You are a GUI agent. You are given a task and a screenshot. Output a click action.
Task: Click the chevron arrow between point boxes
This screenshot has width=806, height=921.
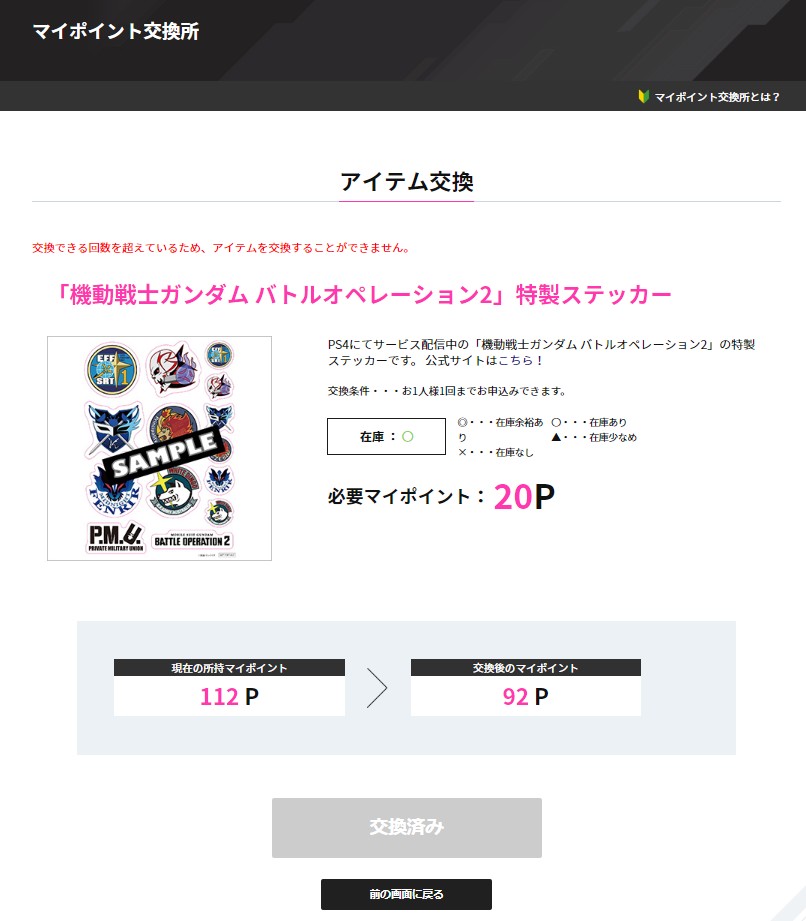click(x=377, y=687)
